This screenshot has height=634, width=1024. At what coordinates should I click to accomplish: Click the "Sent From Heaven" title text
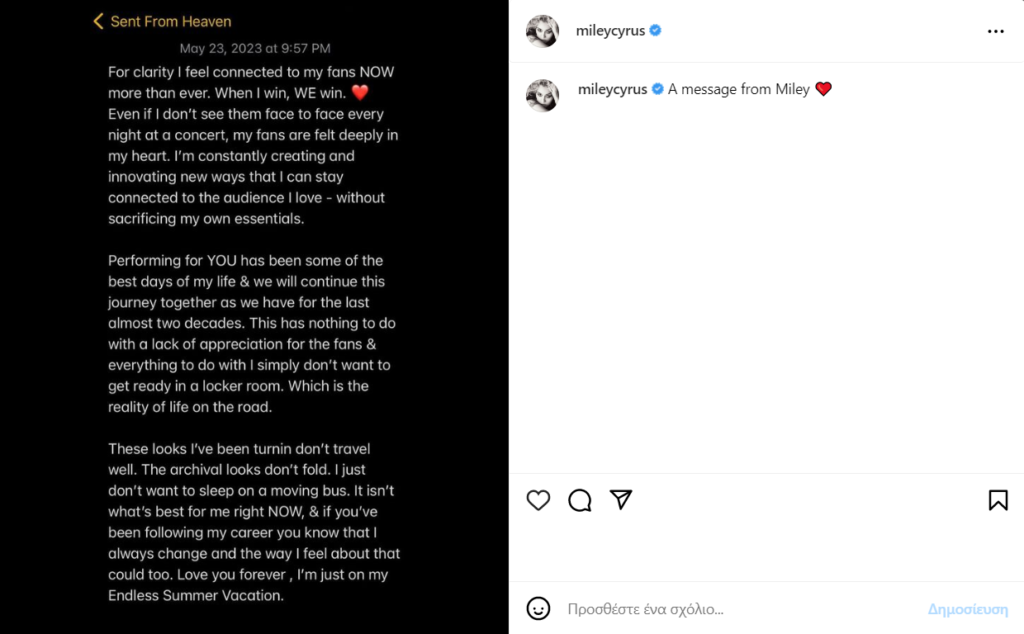(x=171, y=21)
